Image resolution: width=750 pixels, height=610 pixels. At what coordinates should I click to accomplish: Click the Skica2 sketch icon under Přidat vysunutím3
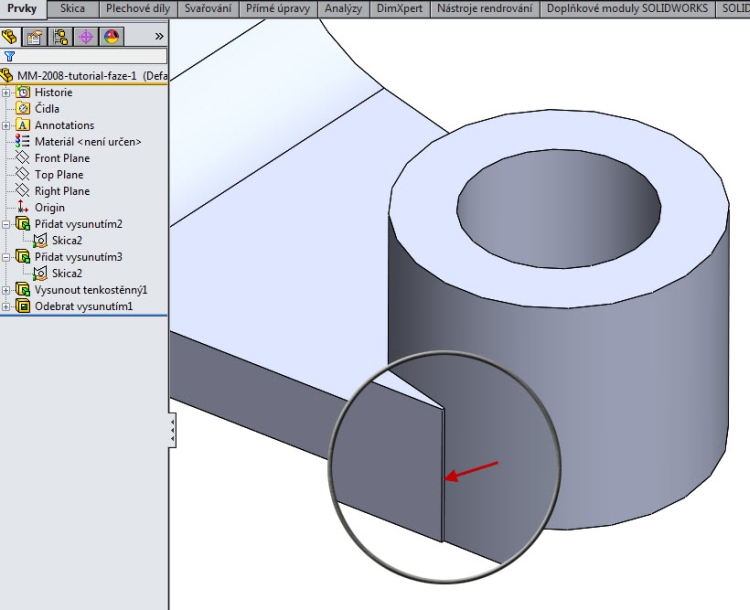click(x=40, y=273)
